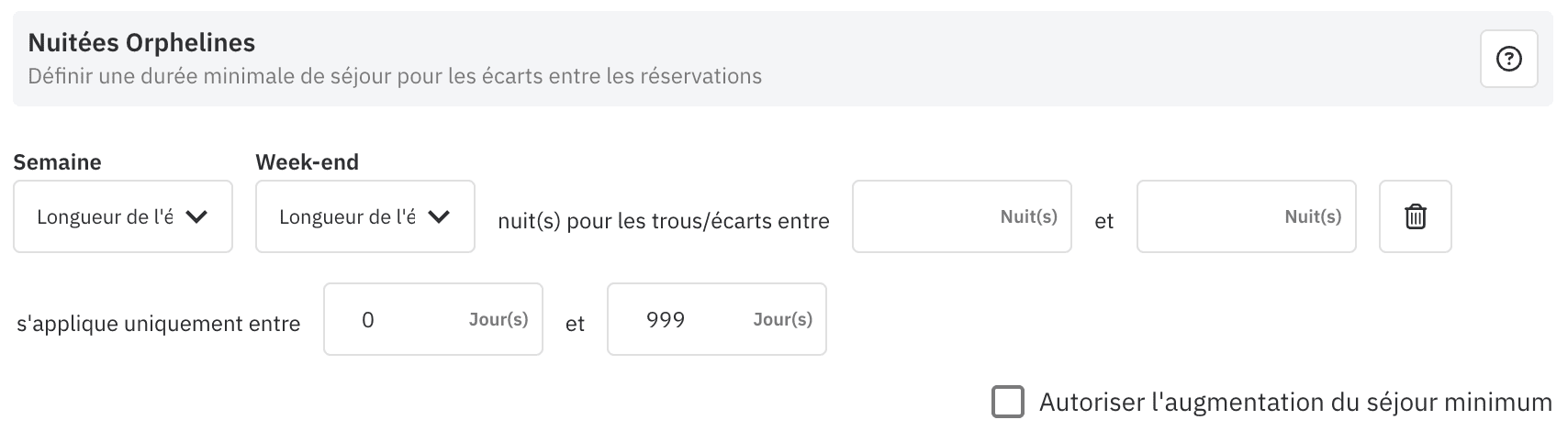
Task: Click the Nuitées Orphelines section title
Action: point(141,42)
